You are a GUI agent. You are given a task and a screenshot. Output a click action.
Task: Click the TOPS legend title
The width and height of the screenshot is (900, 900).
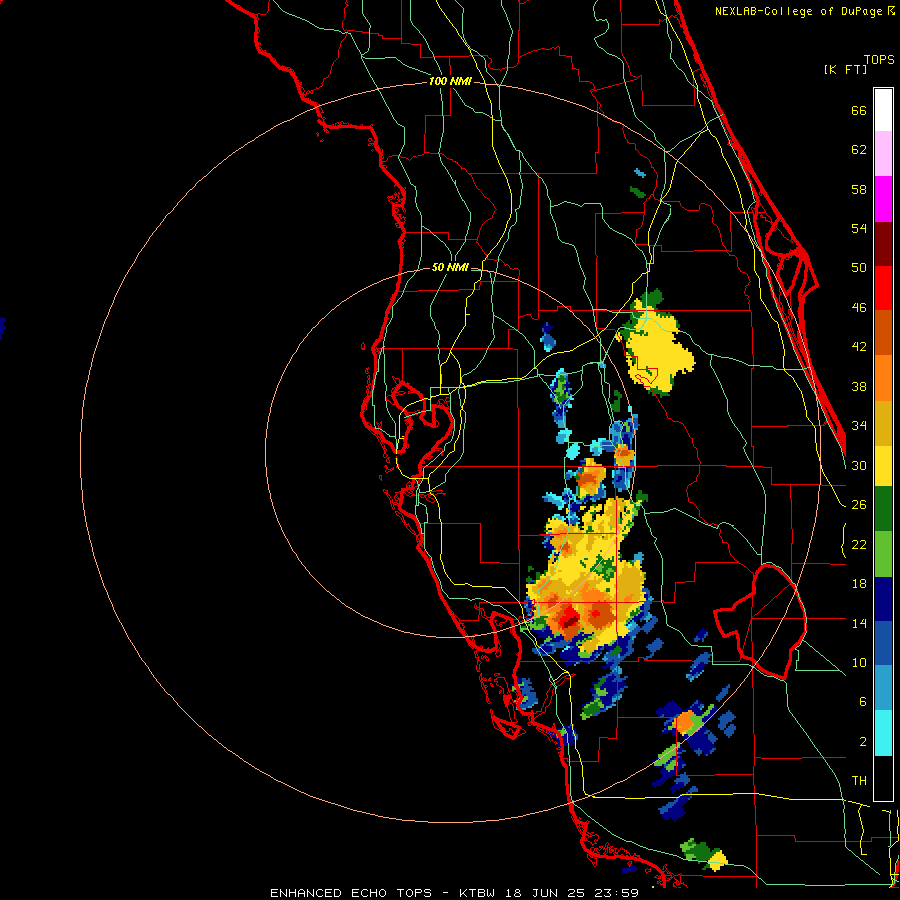(x=879, y=59)
